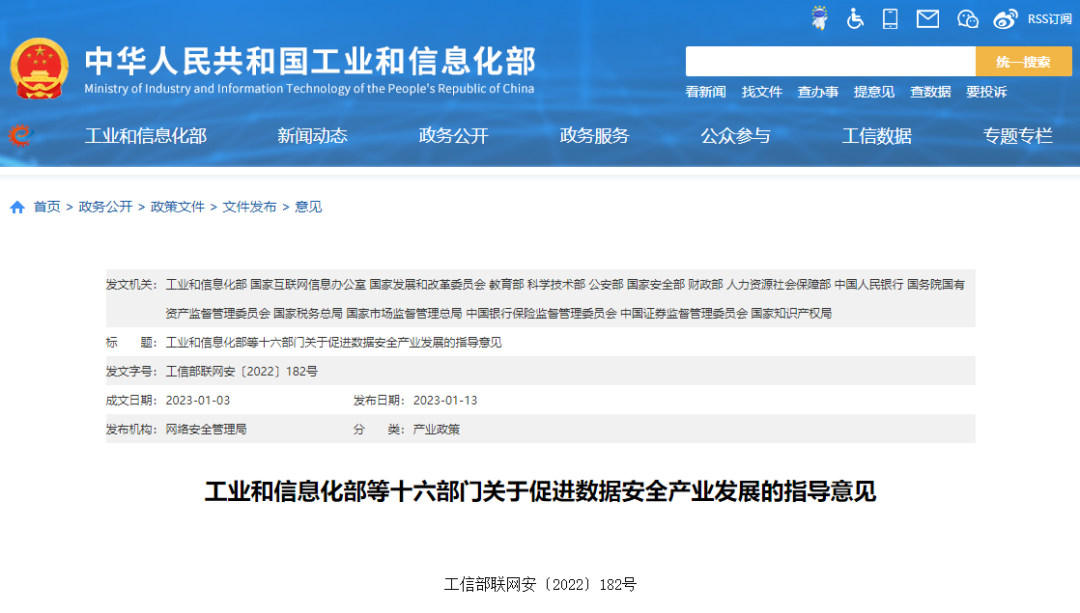Open the 专题专栏 section
Image resolution: width=1080 pixels, height=613 pixels.
click(x=1016, y=138)
